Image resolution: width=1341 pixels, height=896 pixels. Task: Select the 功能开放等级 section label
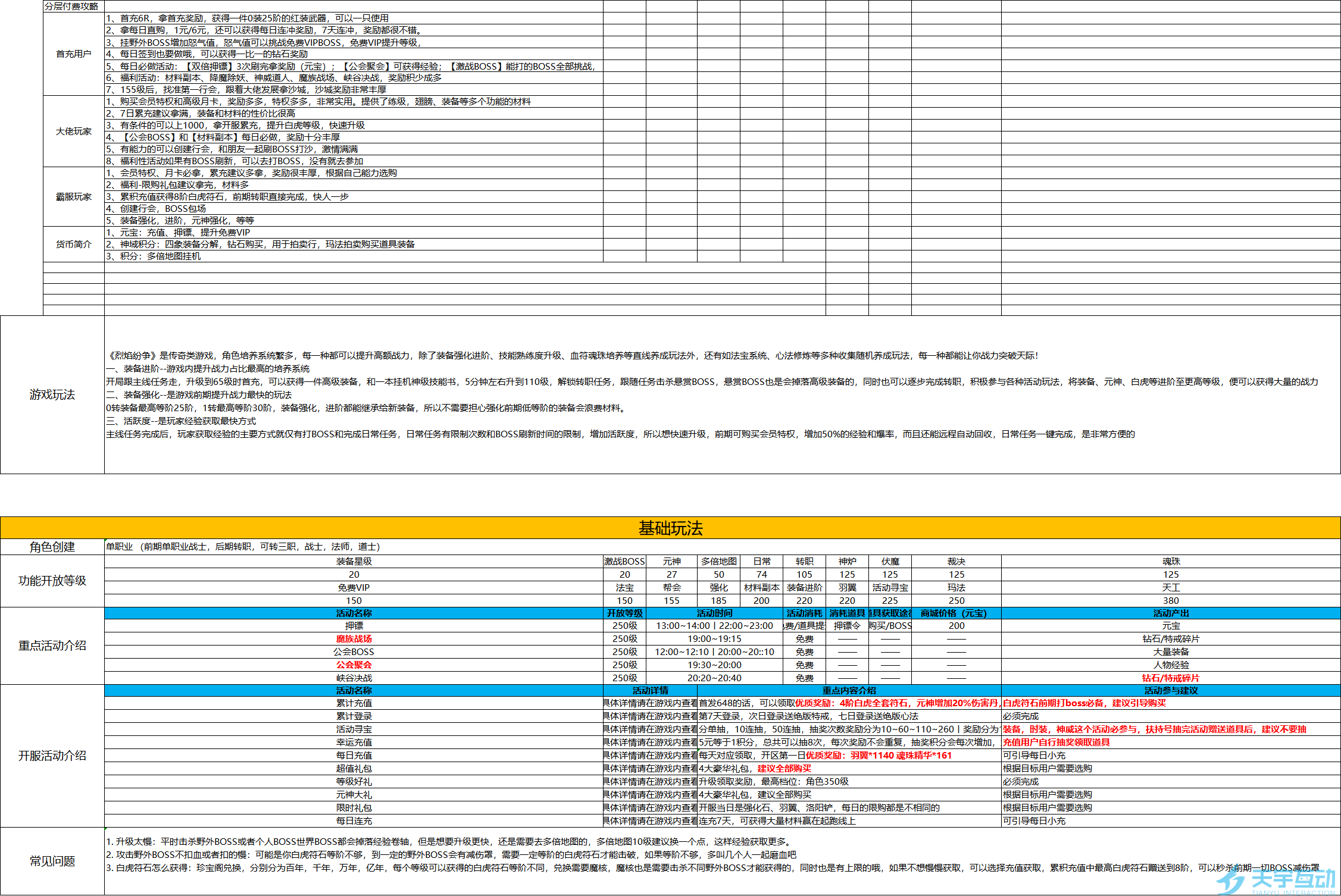[52, 581]
